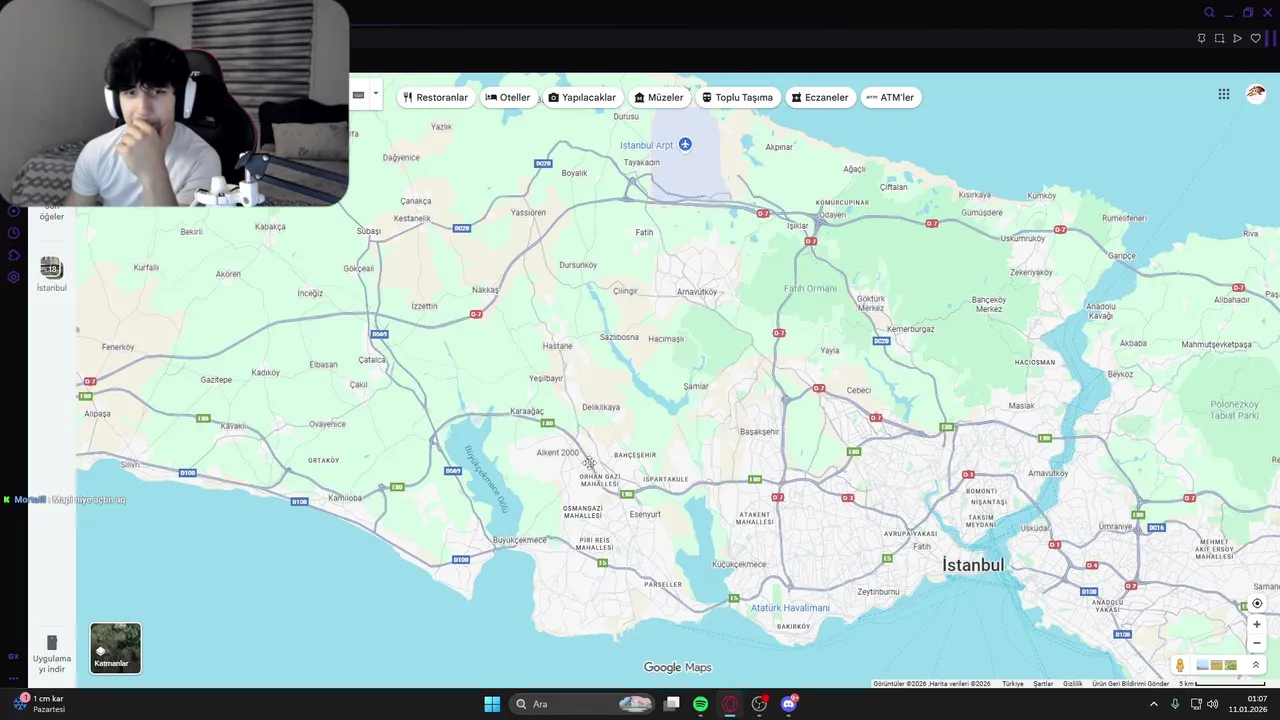Open recent İstanbul search in sidebar

point(51,273)
